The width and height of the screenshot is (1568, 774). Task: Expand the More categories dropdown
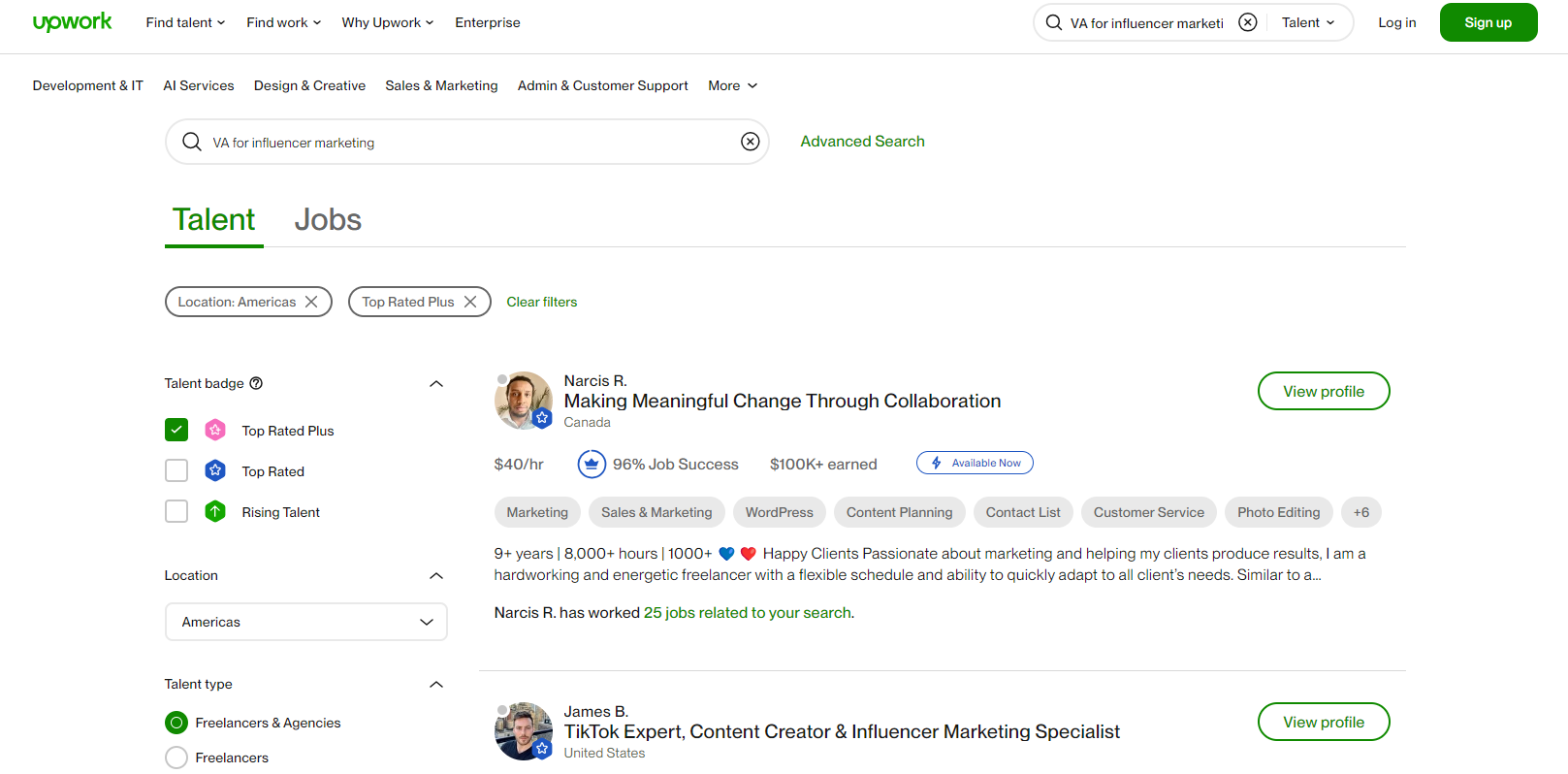coord(732,85)
